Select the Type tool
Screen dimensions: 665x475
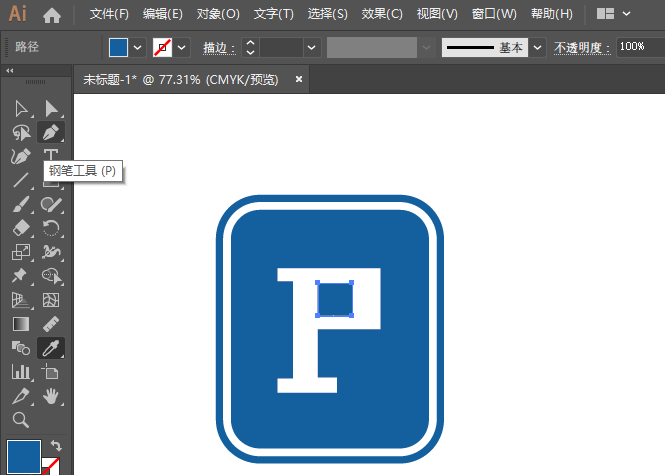click(x=50, y=156)
